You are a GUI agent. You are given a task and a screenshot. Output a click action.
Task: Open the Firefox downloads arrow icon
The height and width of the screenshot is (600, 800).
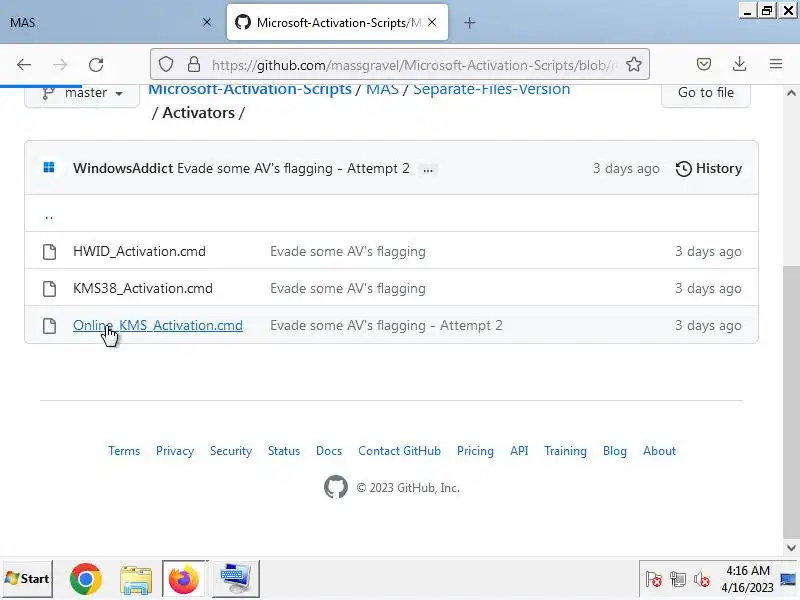(739, 64)
